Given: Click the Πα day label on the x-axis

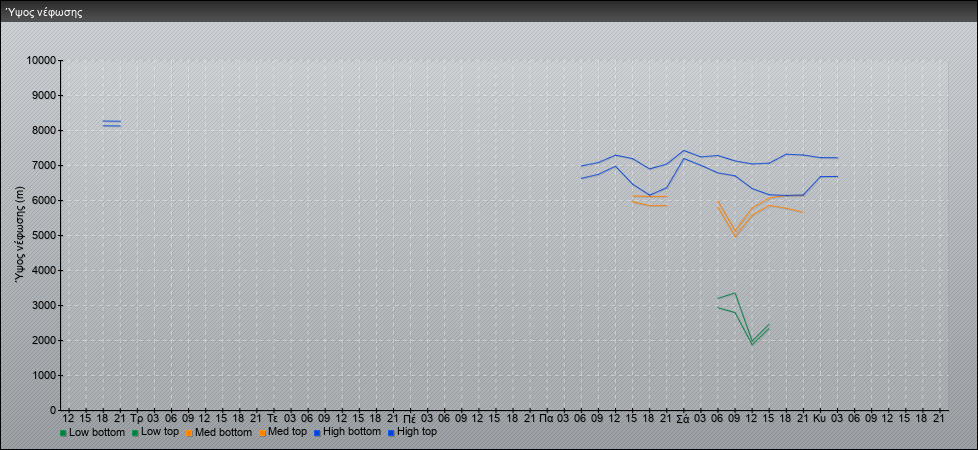Looking at the screenshot, I should click(546, 418).
